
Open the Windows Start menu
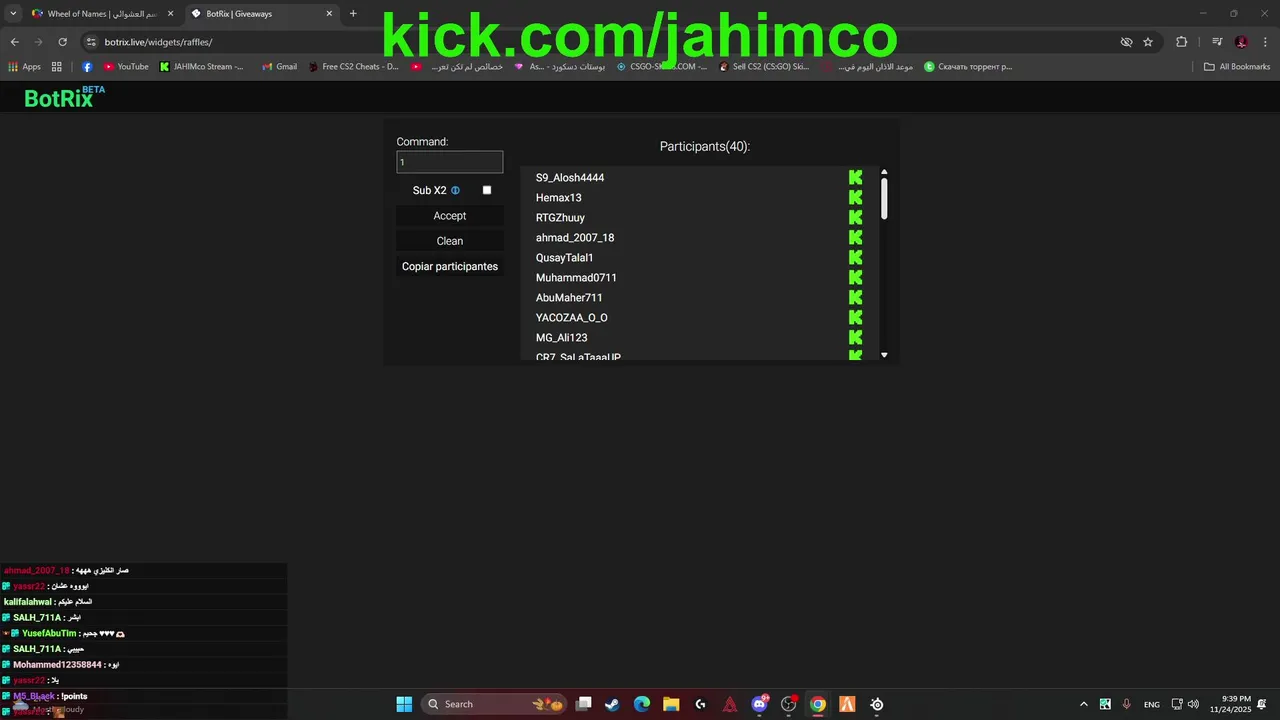(x=404, y=704)
